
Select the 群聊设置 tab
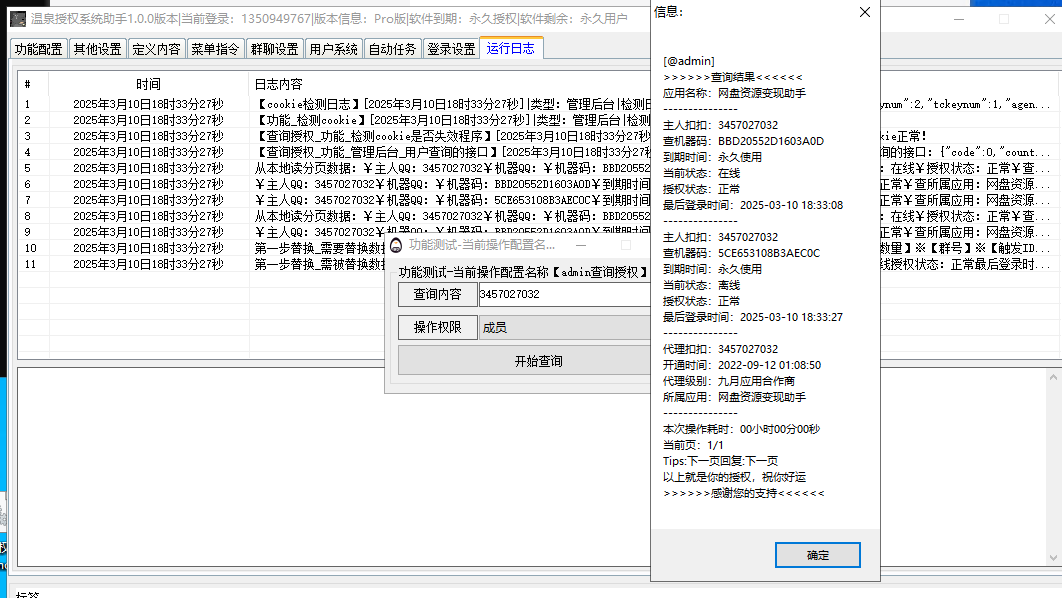274,49
